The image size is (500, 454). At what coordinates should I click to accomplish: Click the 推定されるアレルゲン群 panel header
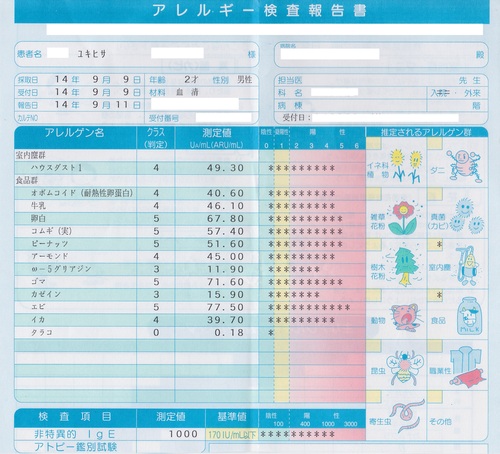coord(426,132)
